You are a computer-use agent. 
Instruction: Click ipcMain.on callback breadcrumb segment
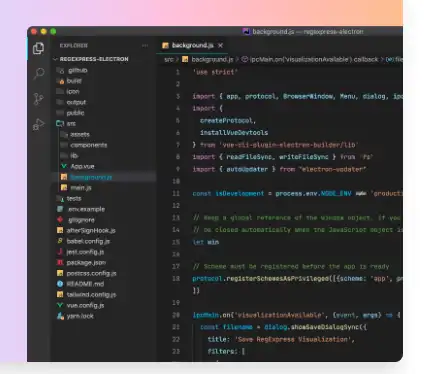click(x=314, y=59)
